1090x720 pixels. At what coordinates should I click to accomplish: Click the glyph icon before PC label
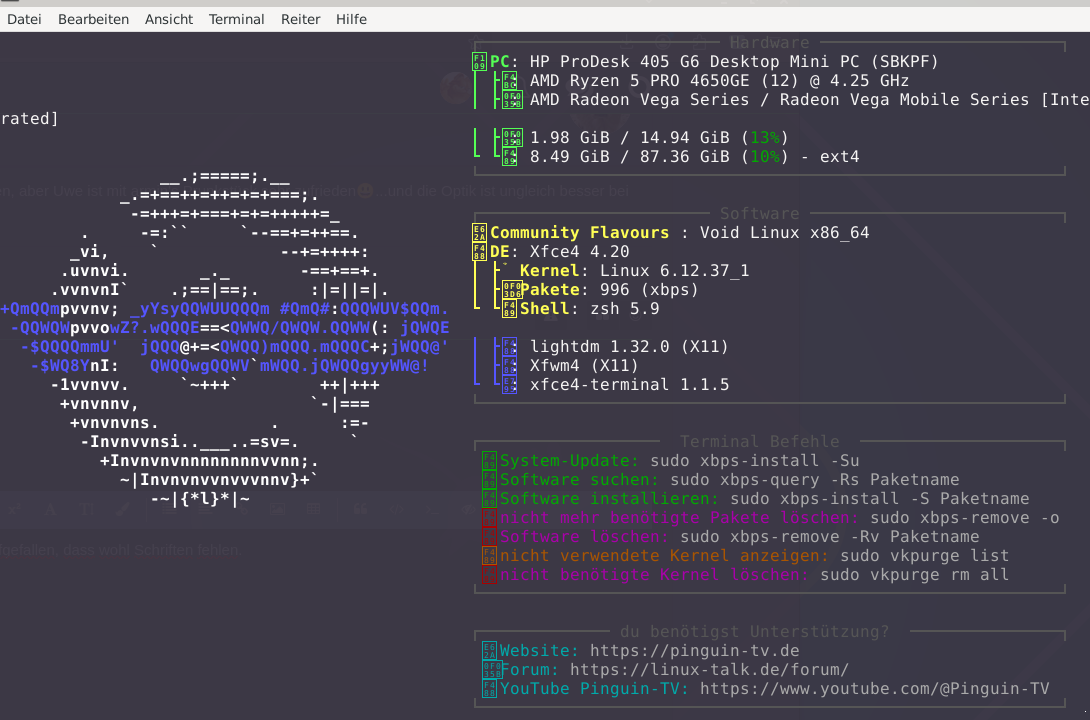pos(480,62)
